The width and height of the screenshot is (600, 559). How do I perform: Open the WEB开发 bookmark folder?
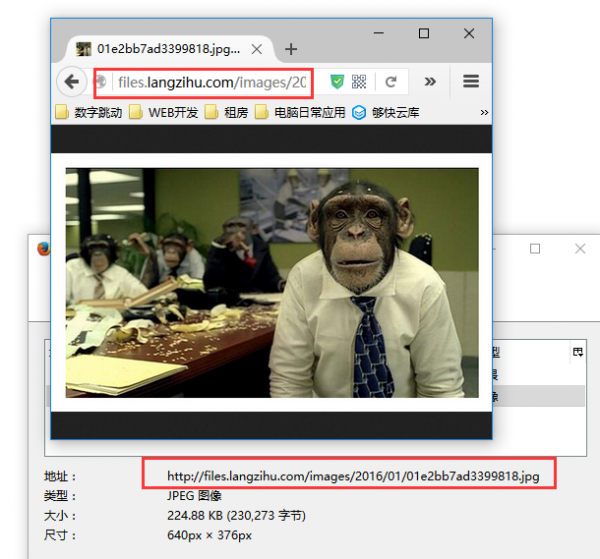tap(163, 112)
